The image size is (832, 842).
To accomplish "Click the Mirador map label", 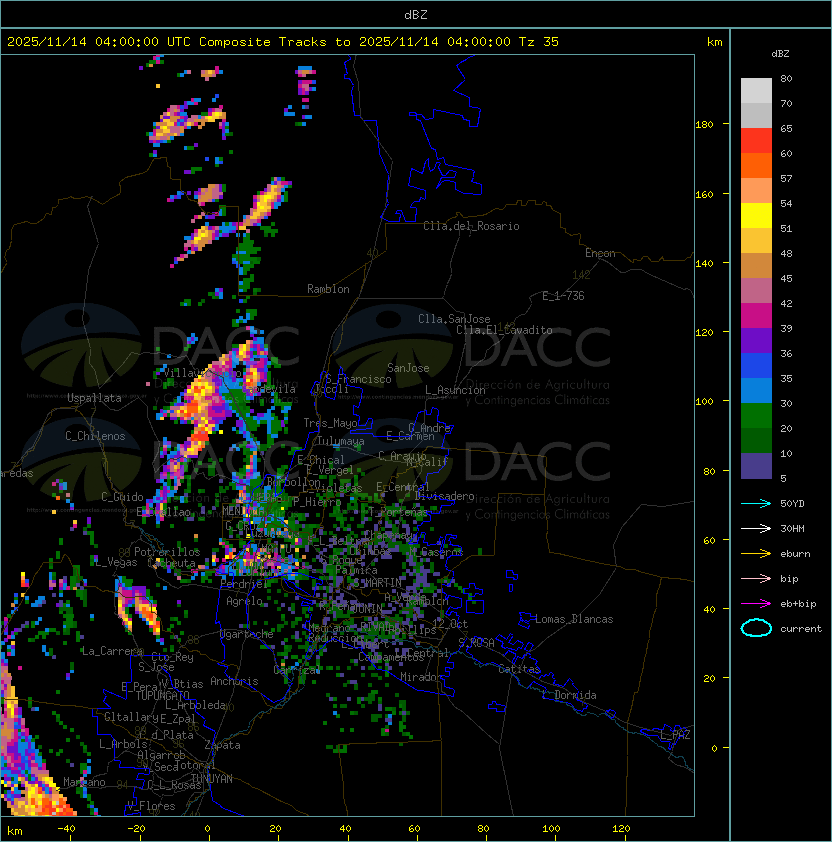I will click(x=421, y=677).
